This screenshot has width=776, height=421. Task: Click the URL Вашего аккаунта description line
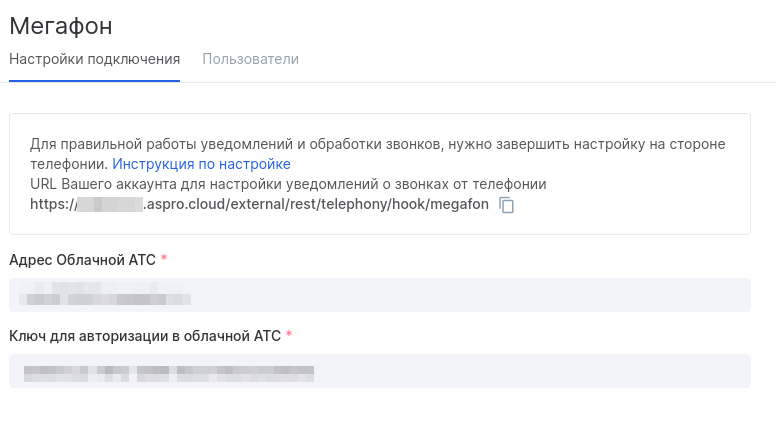click(x=288, y=184)
